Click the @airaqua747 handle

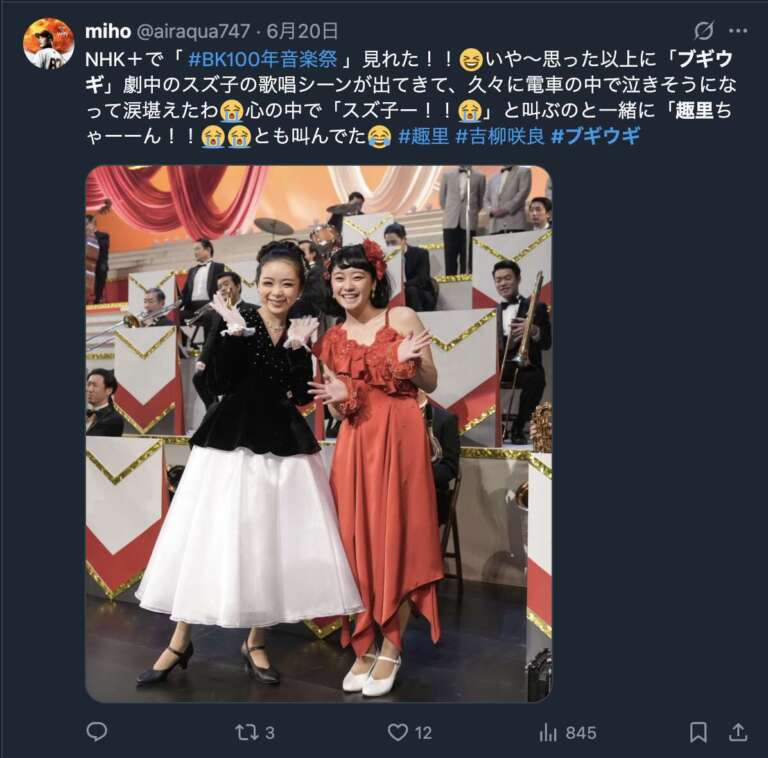point(192,31)
